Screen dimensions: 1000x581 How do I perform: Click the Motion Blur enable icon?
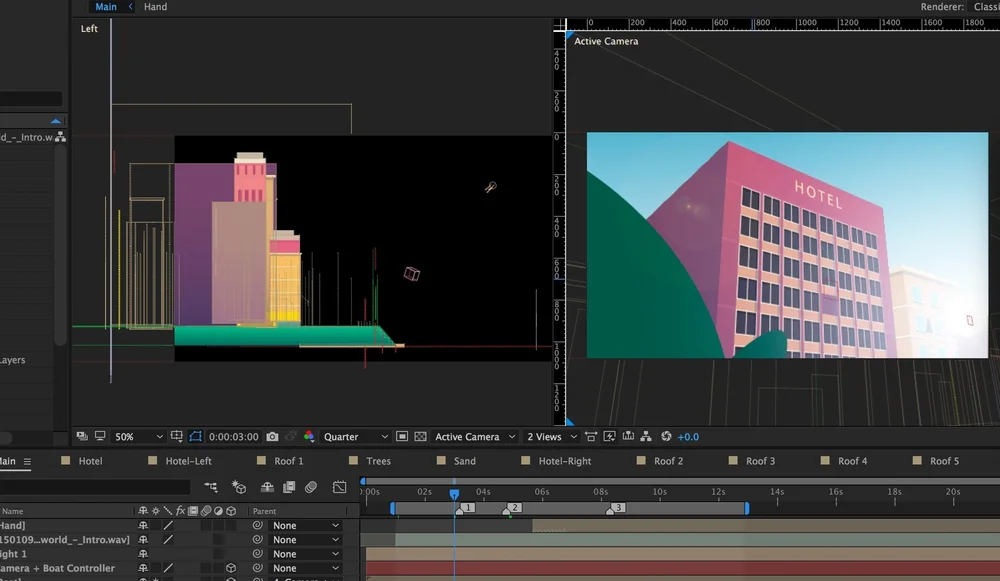[x=311, y=487]
